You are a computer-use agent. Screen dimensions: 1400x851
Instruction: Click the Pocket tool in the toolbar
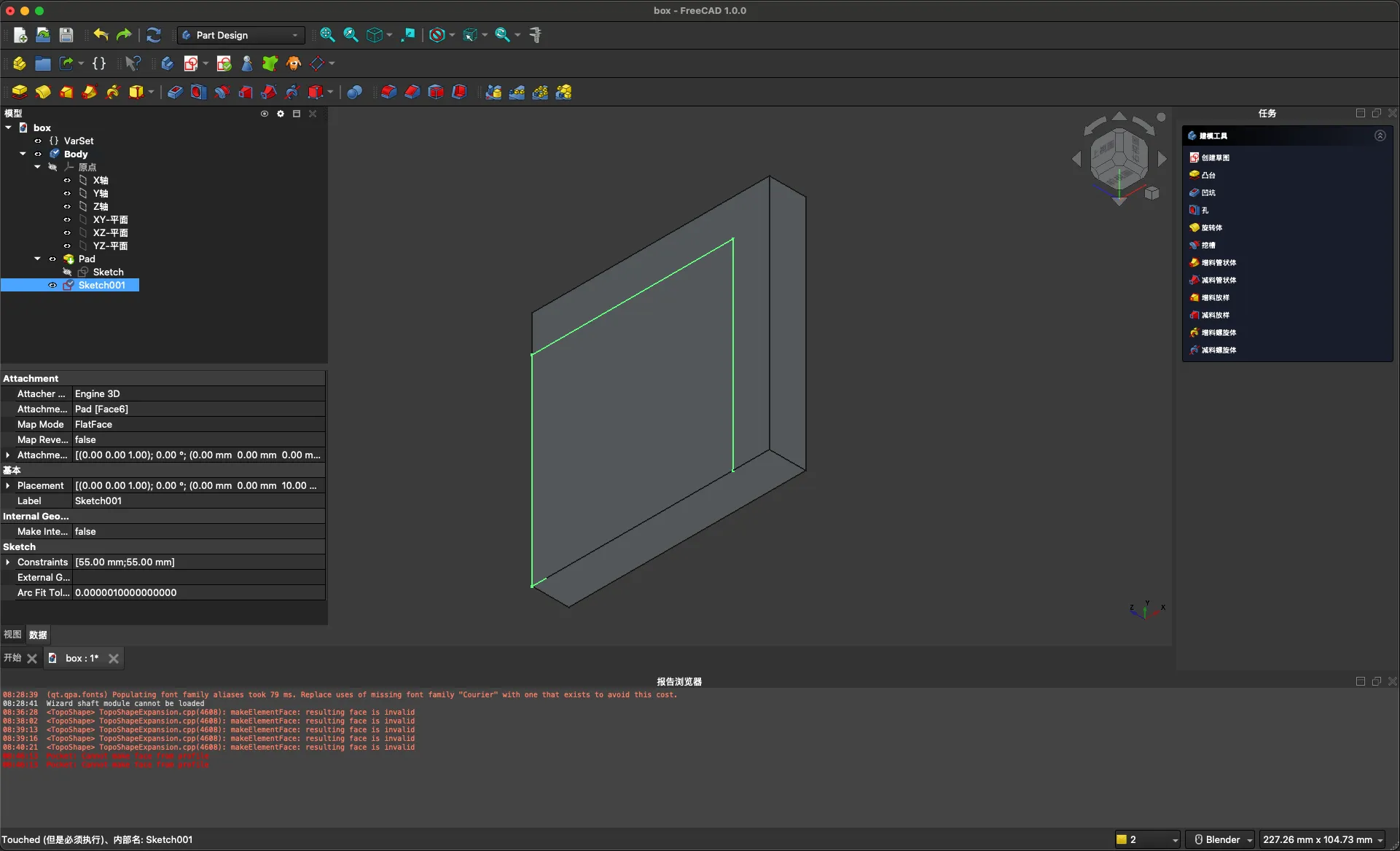click(176, 92)
